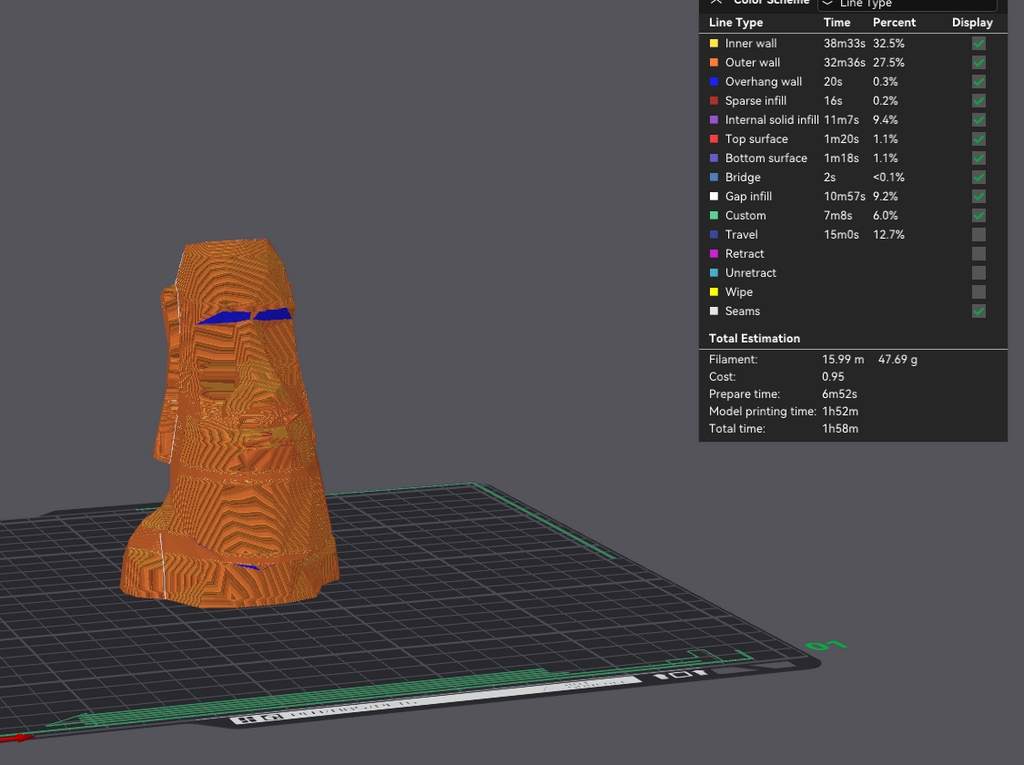This screenshot has width=1024, height=765.
Task: Hide Seams using its checkbox
Action: [978, 311]
